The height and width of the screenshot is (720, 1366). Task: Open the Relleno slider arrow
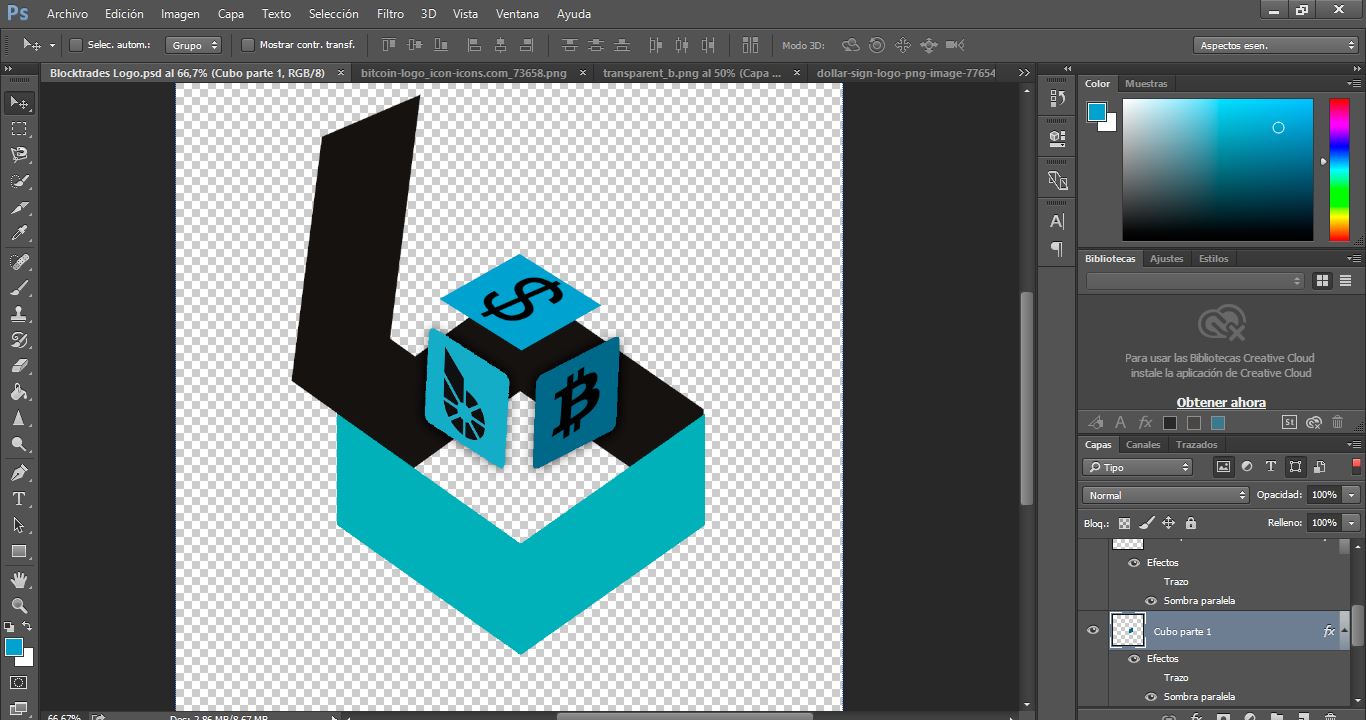tap(1352, 523)
